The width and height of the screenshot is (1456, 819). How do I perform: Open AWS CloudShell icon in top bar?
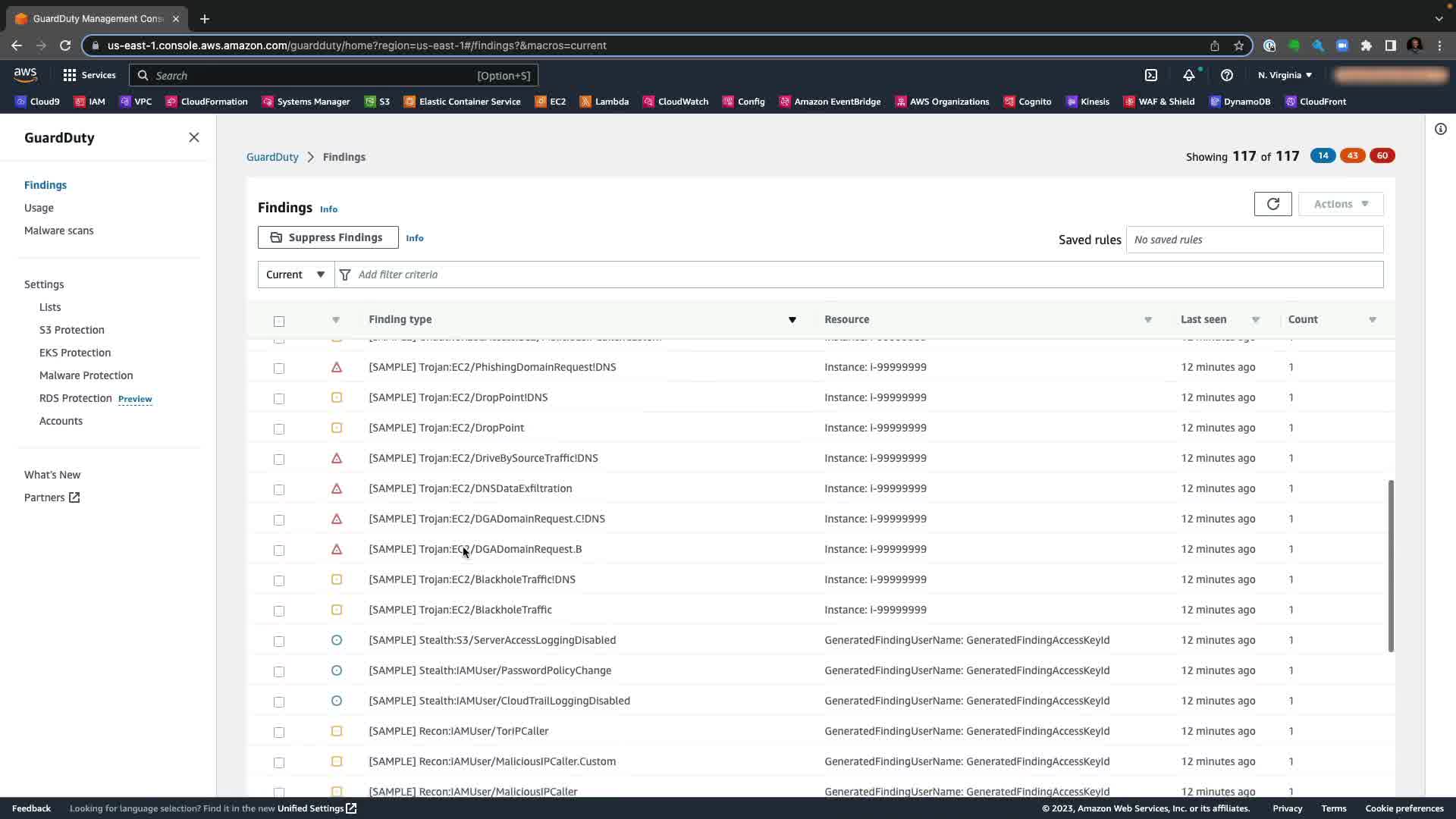1151,75
